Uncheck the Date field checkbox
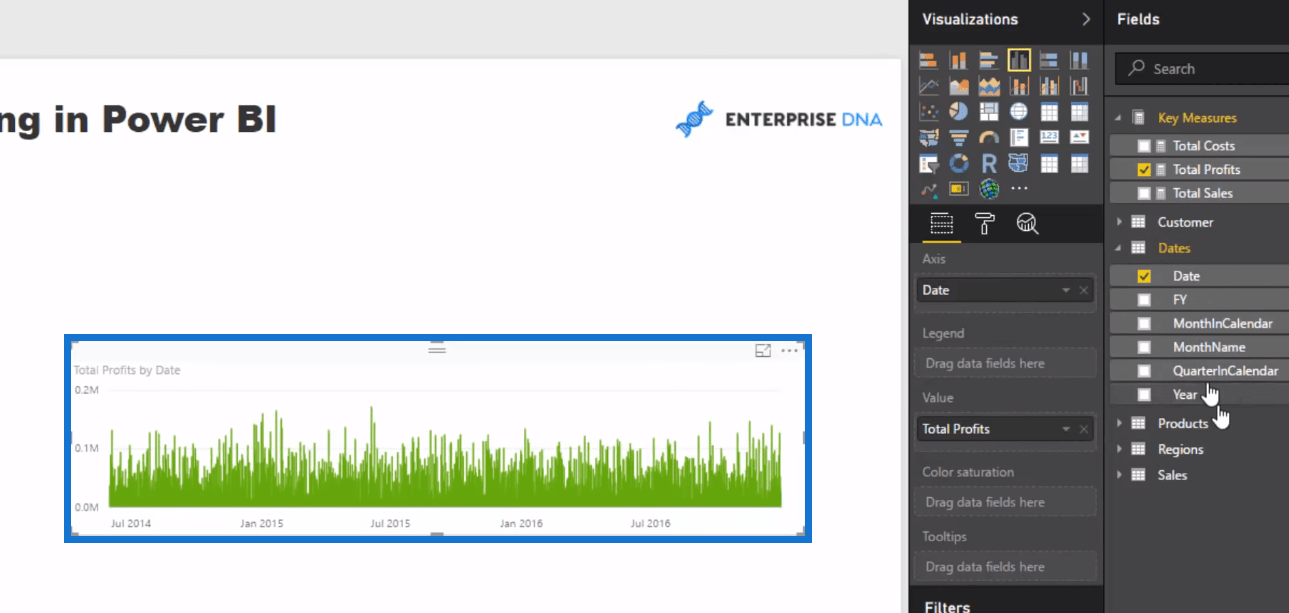This screenshot has width=1289, height=613. [x=1144, y=276]
